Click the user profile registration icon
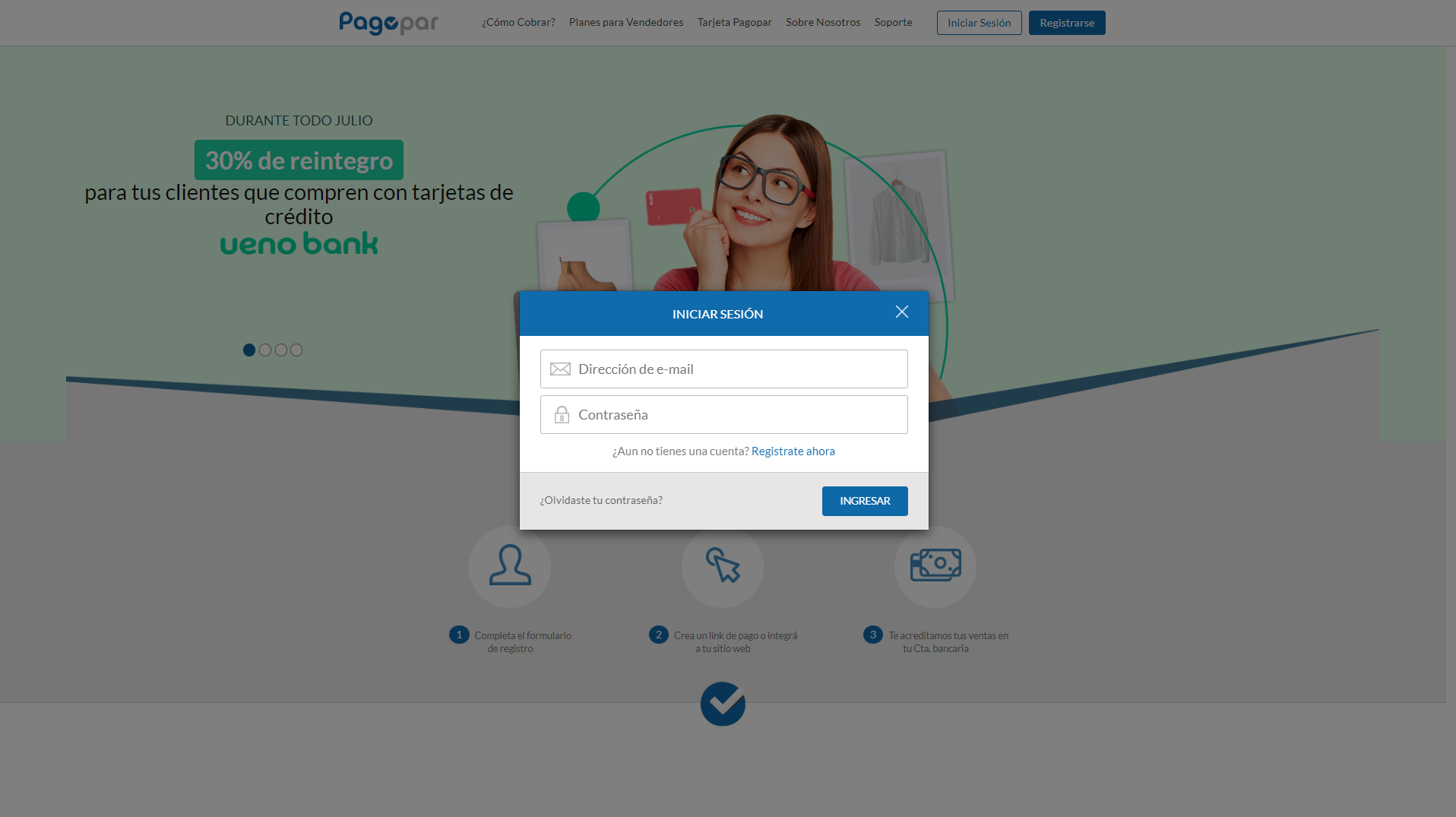Image resolution: width=1456 pixels, height=817 pixels. pyautogui.click(x=510, y=566)
